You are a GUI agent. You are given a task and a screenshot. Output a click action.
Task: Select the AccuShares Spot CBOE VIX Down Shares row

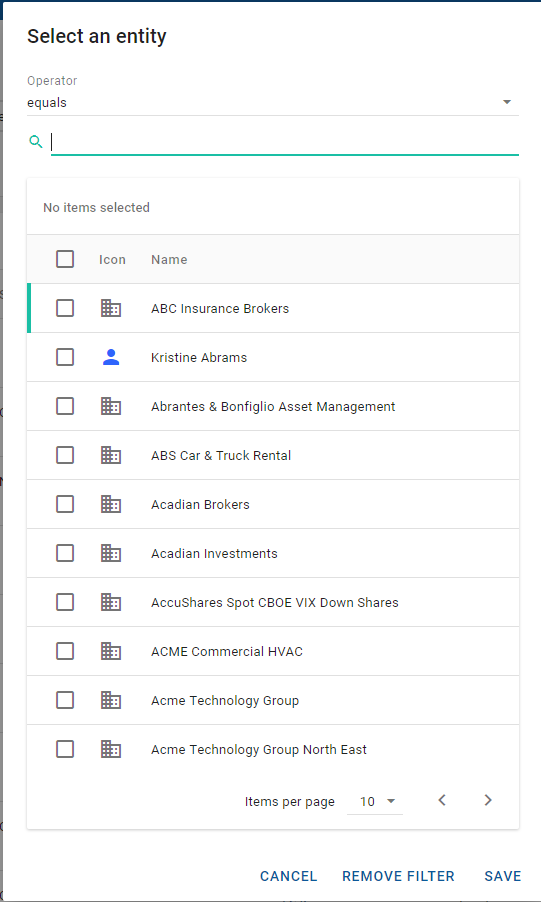273,602
